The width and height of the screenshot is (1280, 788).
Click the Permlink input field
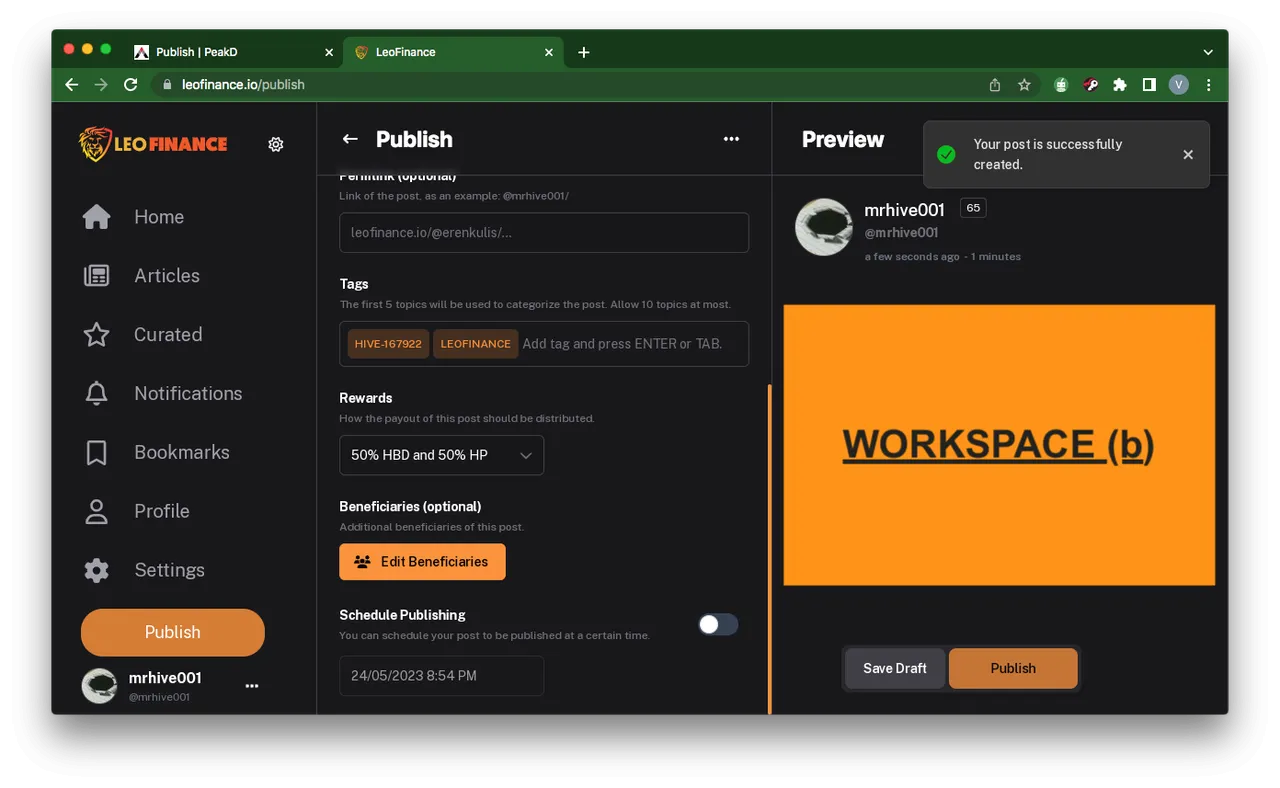pyautogui.click(x=544, y=232)
